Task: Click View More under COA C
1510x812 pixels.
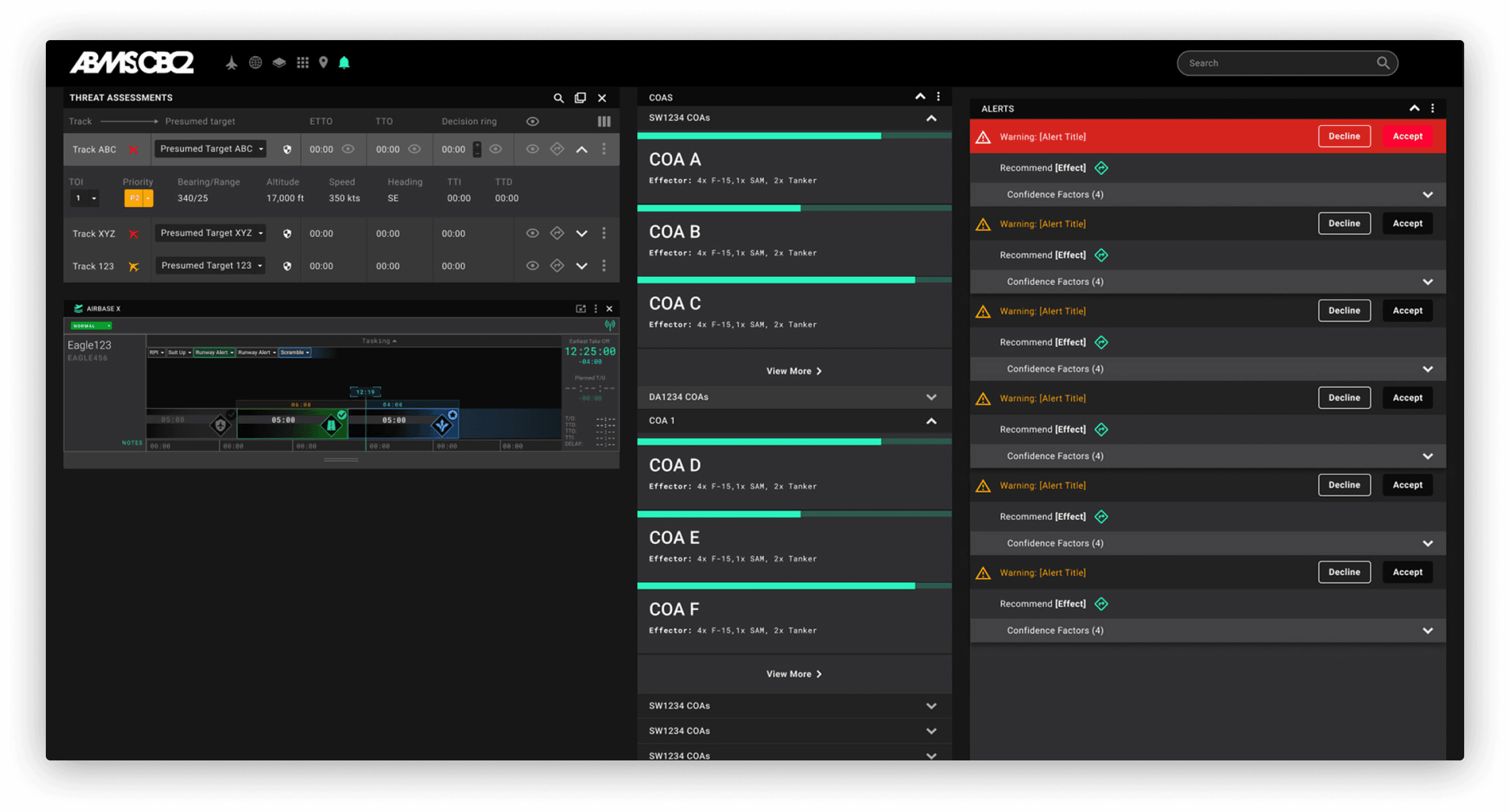Action: (x=794, y=371)
